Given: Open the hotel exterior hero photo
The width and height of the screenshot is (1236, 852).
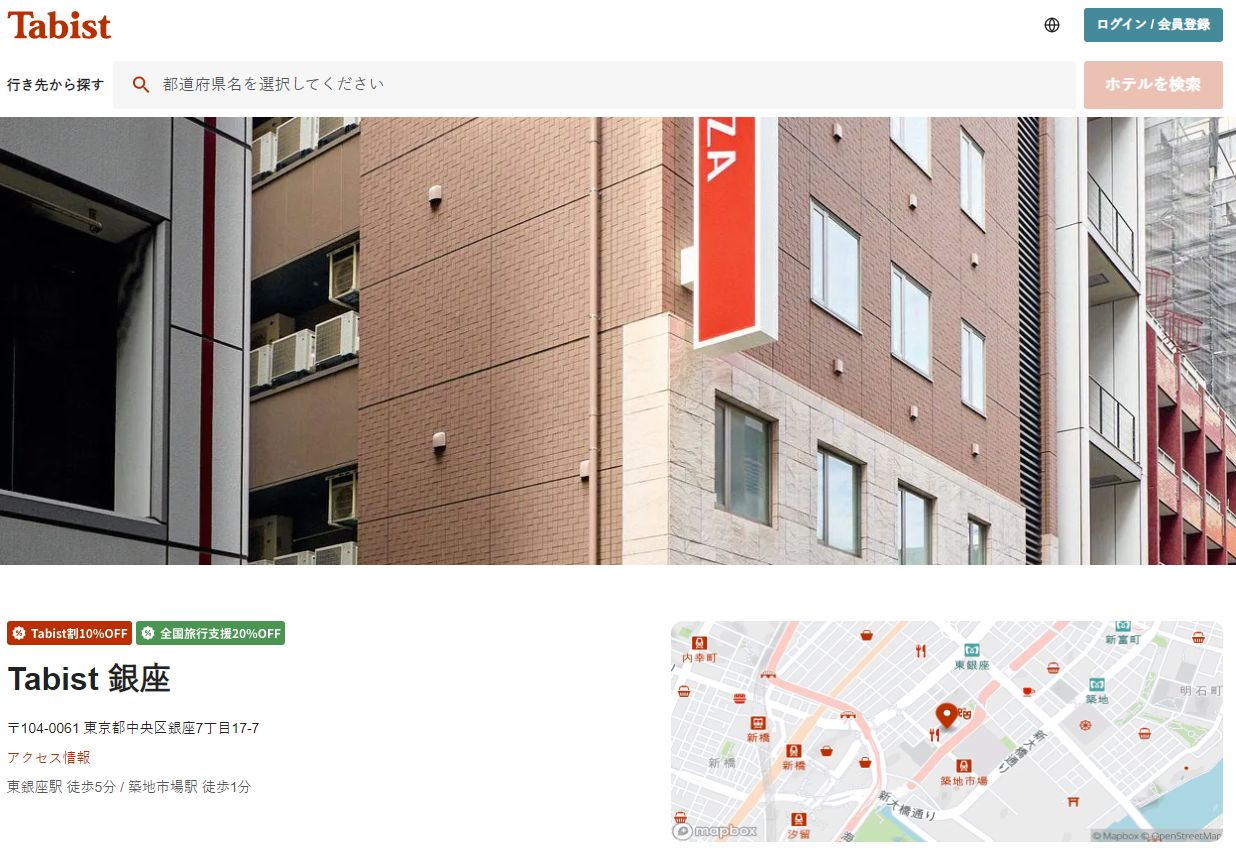Looking at the screenshot, I should (618, 341).
